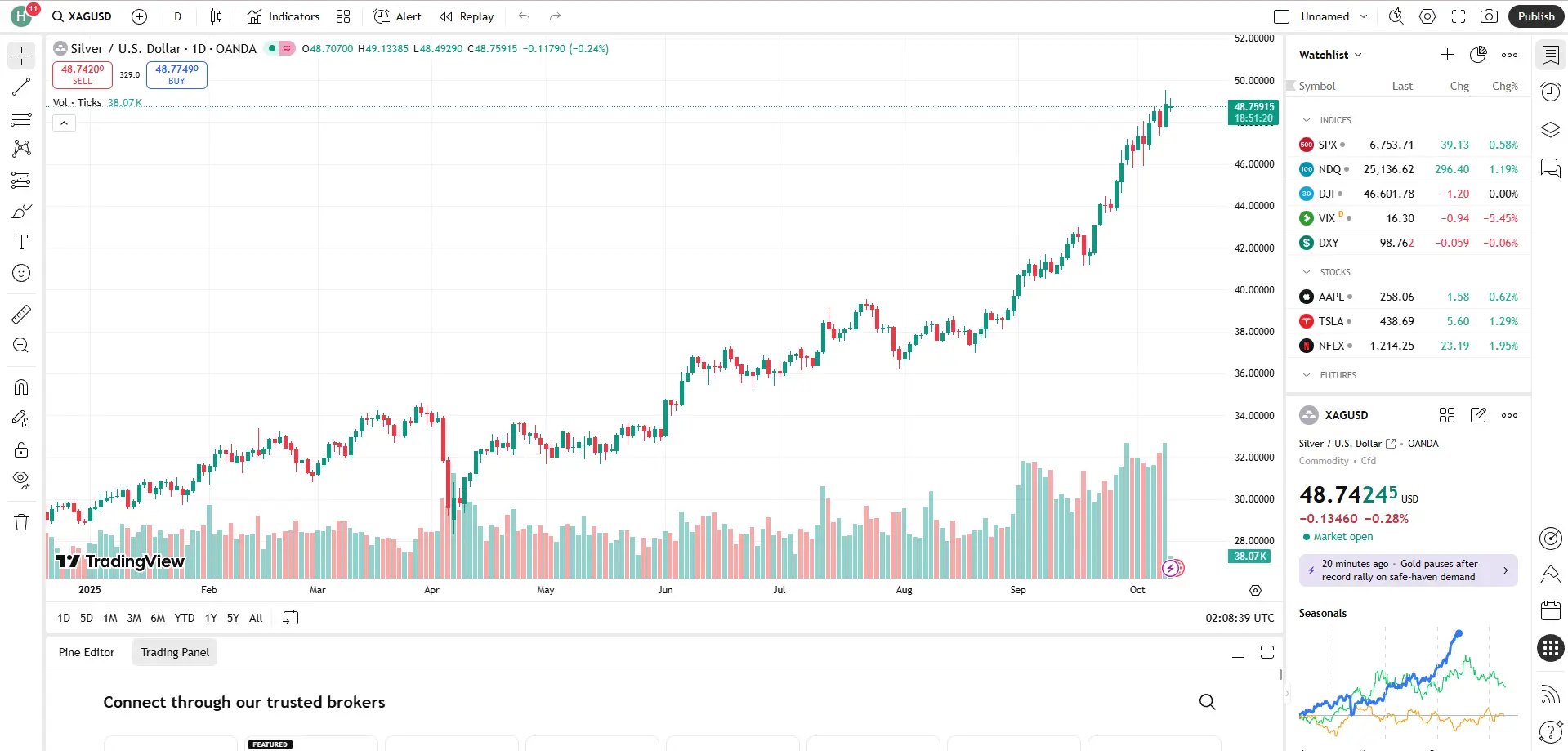This screenshot has width=1568, height=751.
Task: Open the XAGUSD symbol search field
Action: [83, 16]
